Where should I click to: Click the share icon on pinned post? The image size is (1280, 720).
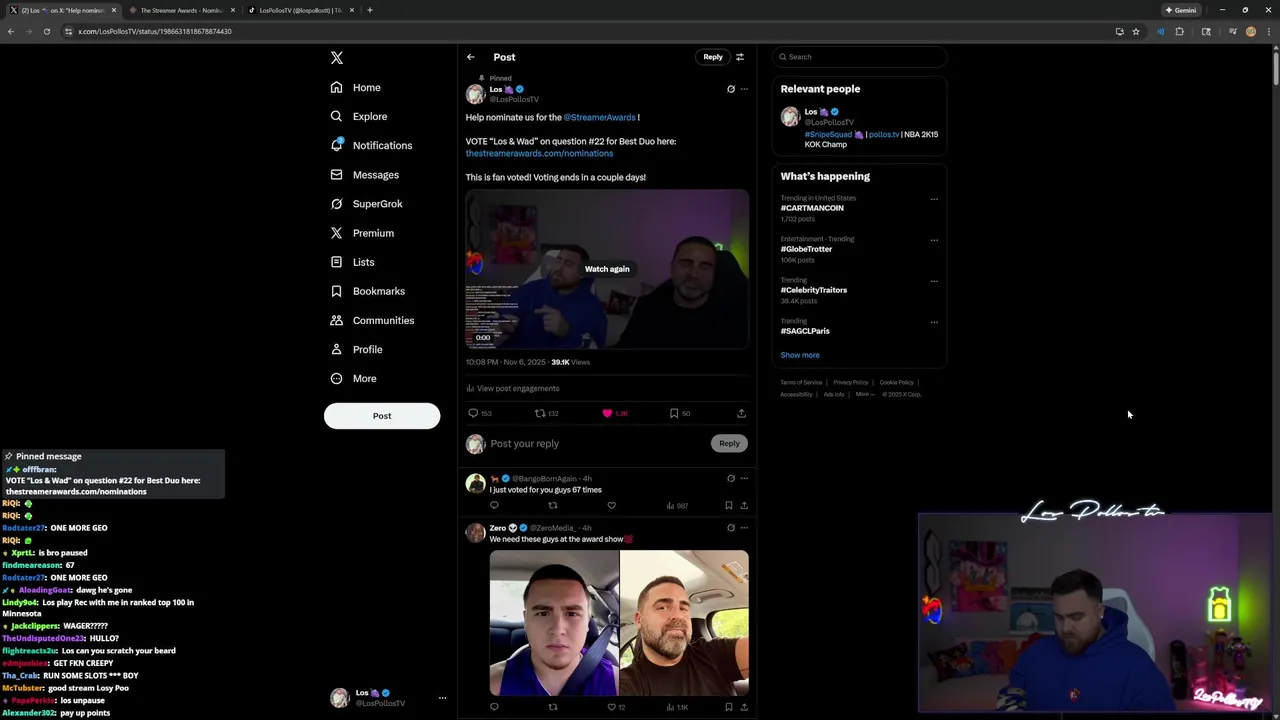pyautogui.click(x=741, y=413)
